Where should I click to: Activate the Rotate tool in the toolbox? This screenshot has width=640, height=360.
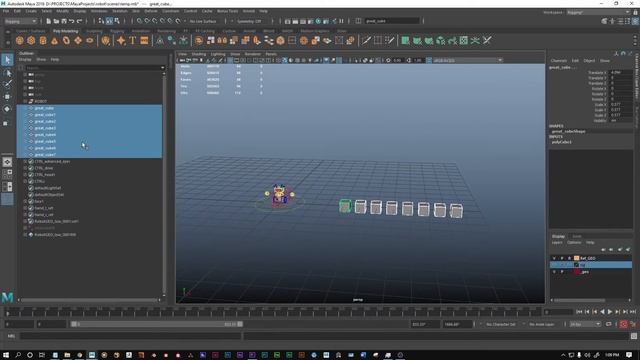click(7, 109)
